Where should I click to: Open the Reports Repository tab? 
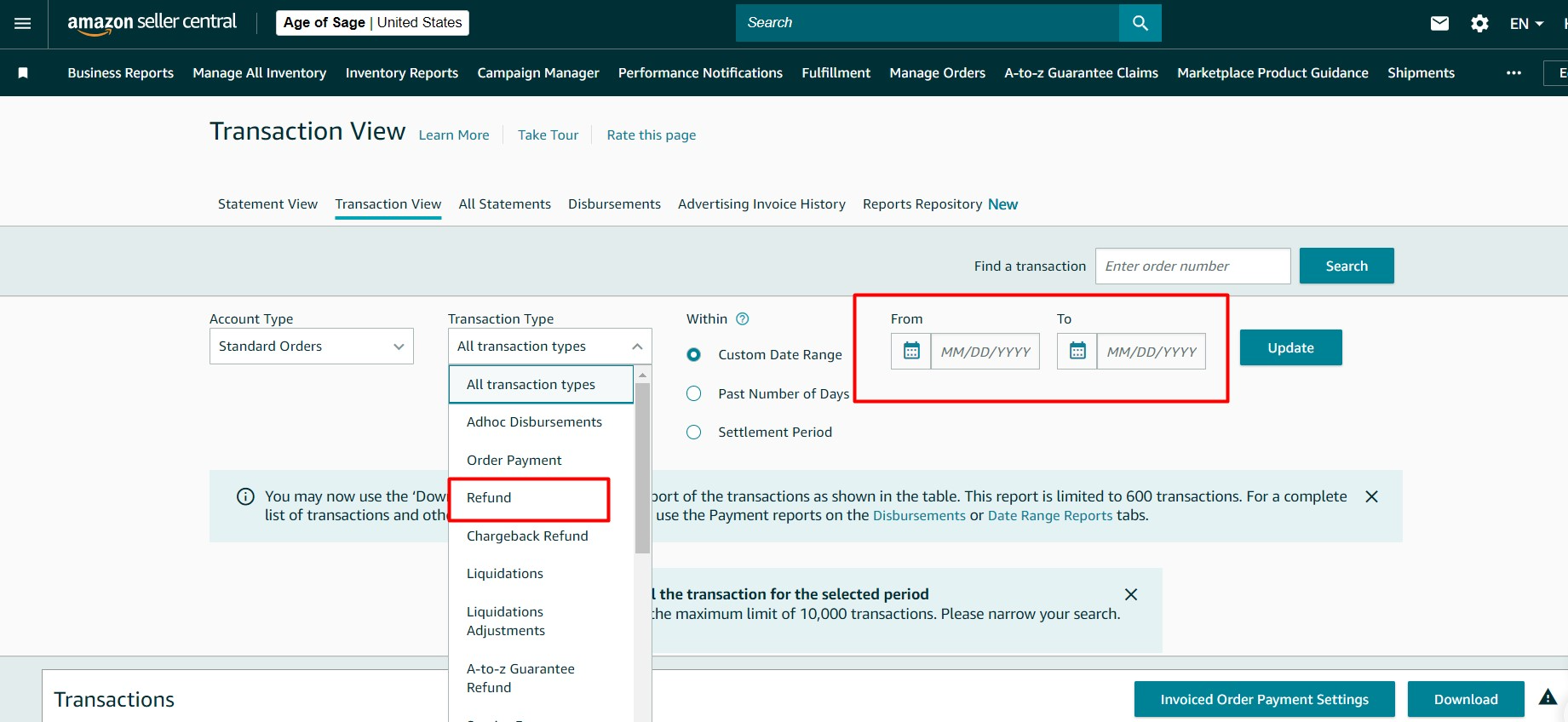(940, 204)
